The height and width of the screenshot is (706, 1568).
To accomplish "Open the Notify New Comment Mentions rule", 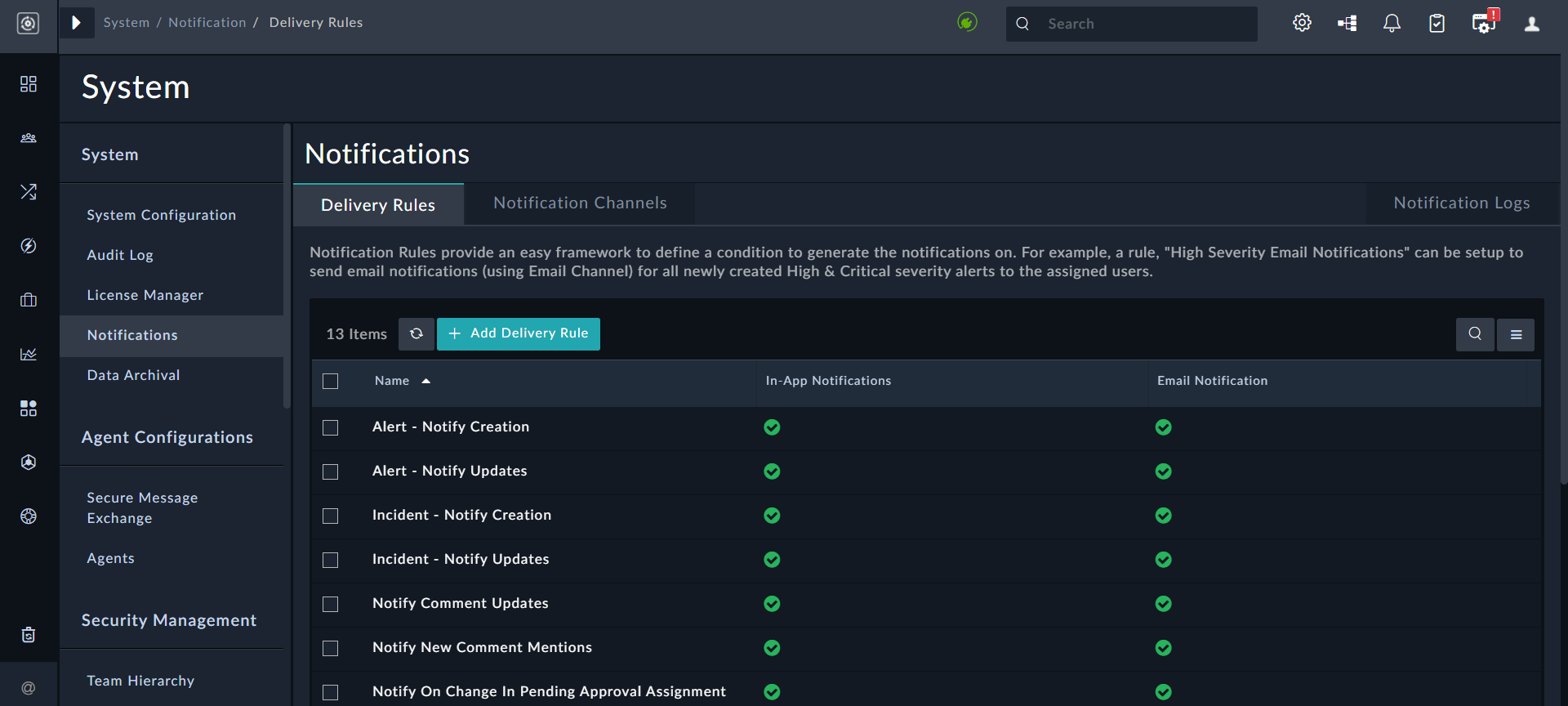I will point(483,647).
